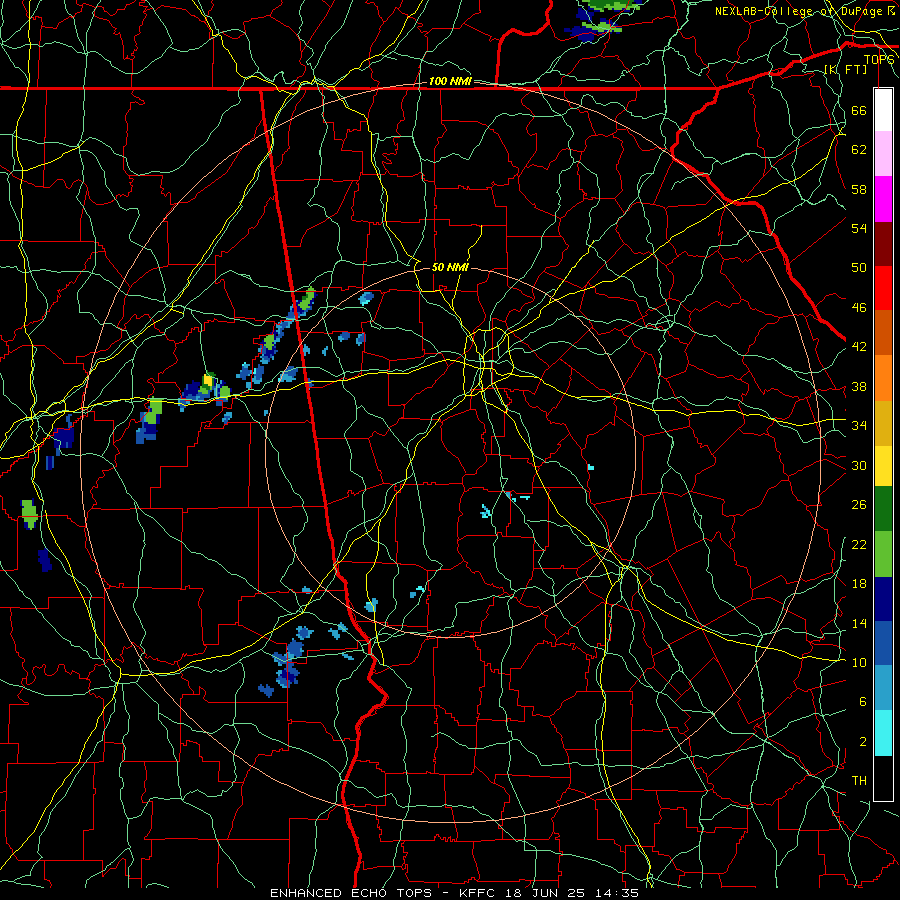Image resolution: width=900 pixels, height=900 pixels.
Task: Click the dark orange legend swatch
Action: [883, 333]
